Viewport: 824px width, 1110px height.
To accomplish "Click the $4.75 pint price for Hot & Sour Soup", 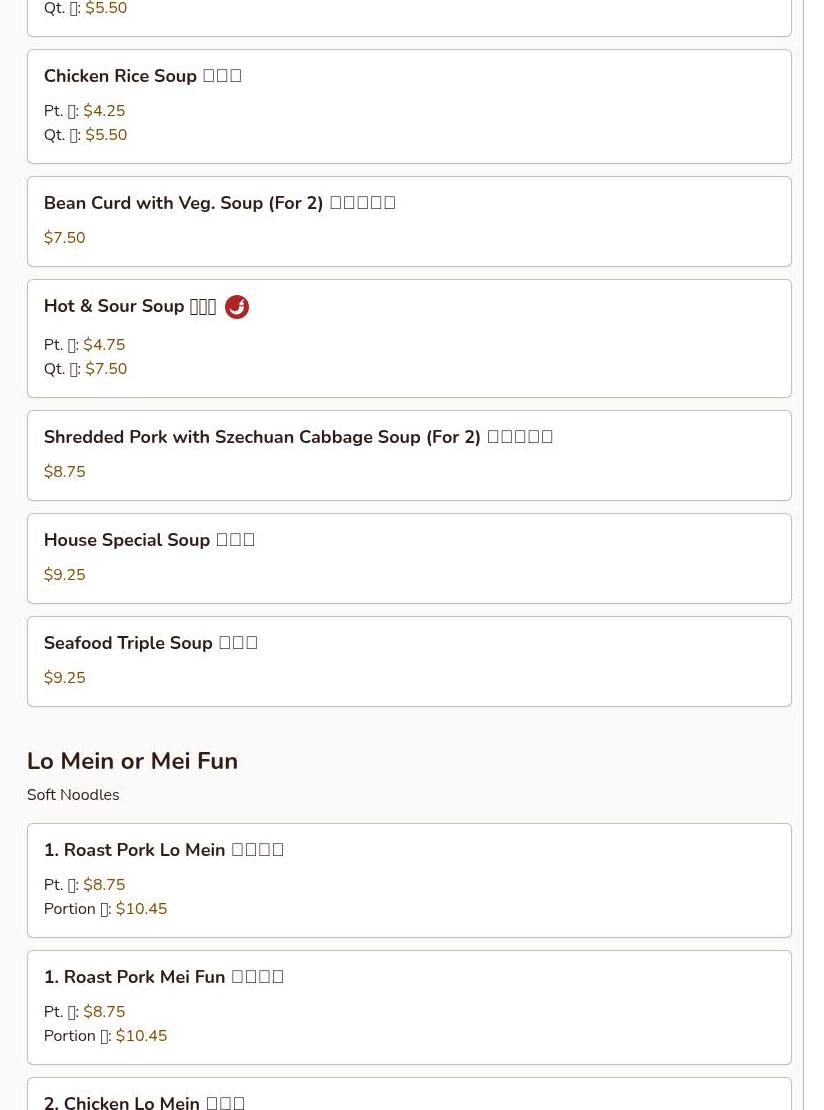I will (x=104, y=345).
